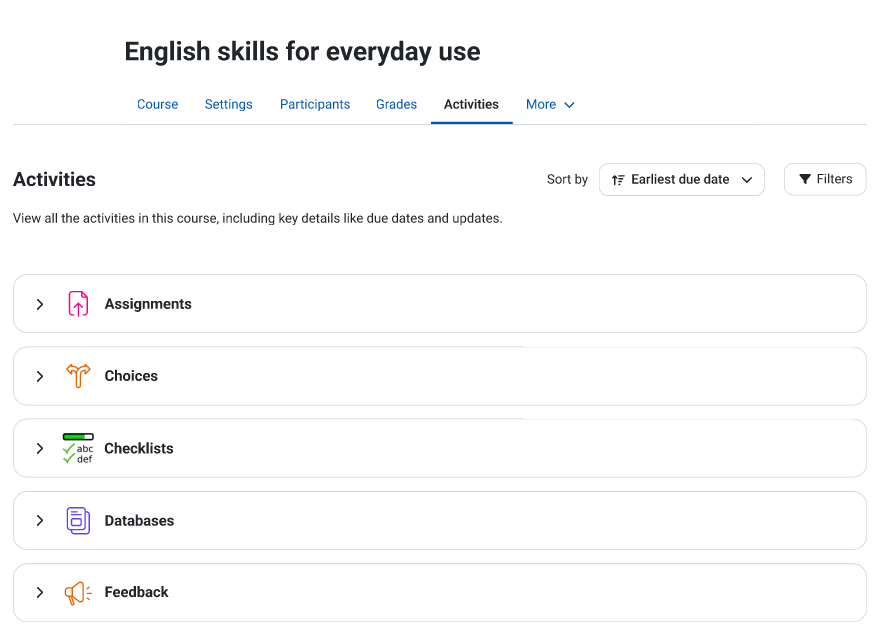Click the purple Databases icon
The width and height of the screenshot is (891, 625).
click(x=78, y=520)
